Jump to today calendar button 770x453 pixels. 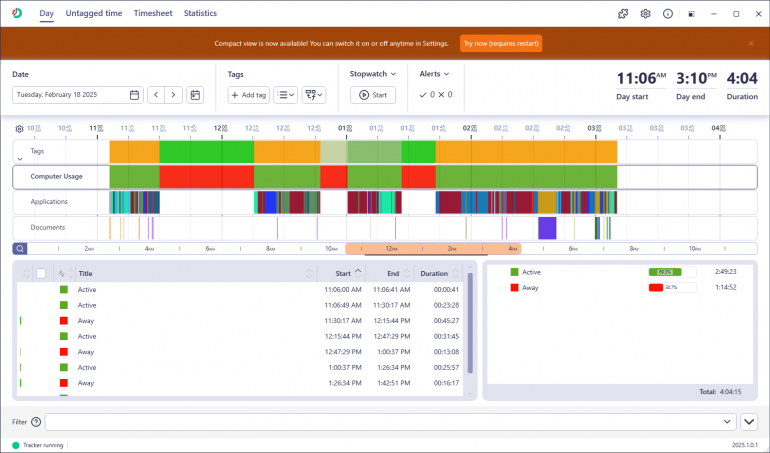[x=195, y=95]
